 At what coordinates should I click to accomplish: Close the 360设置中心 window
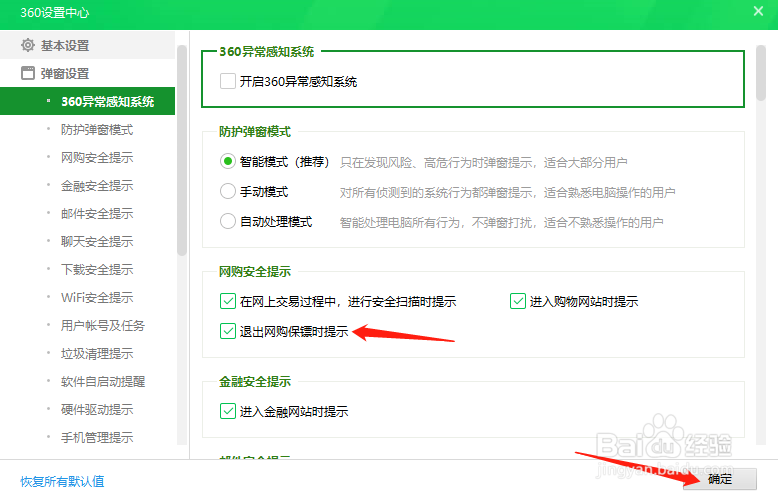(758, 11)
